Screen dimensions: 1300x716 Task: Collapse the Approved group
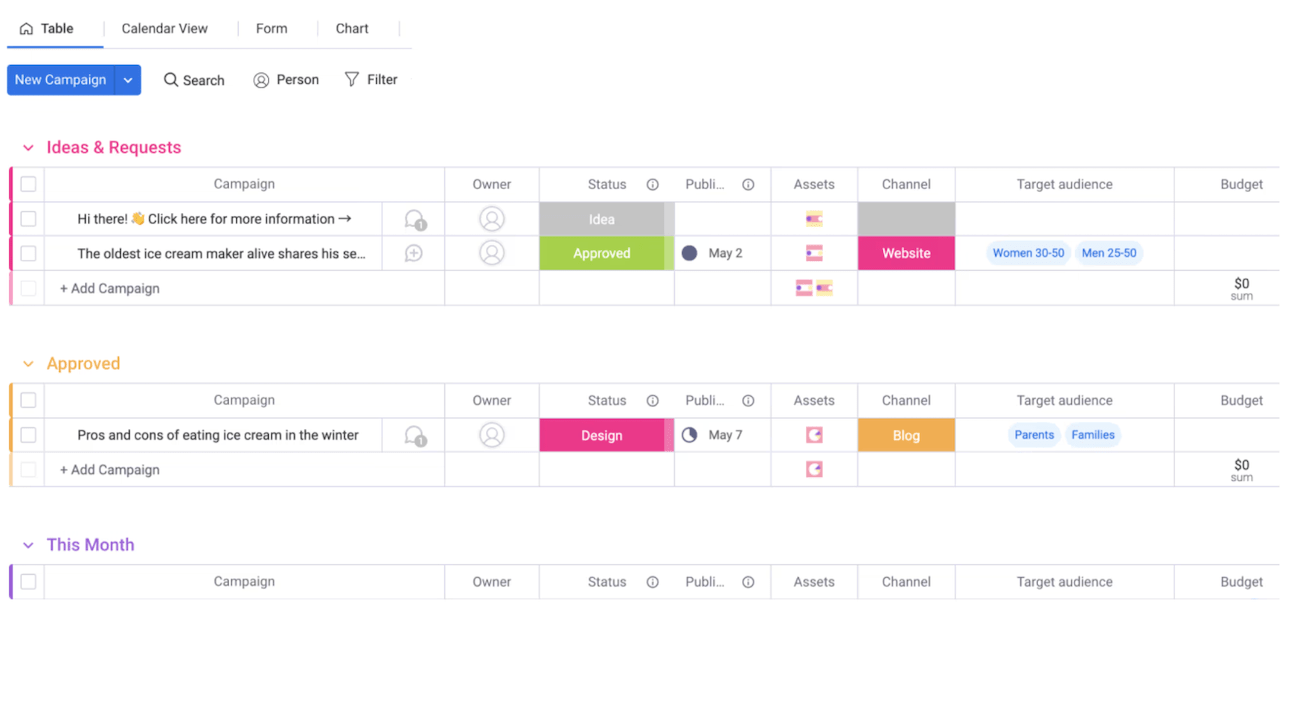tap(28, 363)
